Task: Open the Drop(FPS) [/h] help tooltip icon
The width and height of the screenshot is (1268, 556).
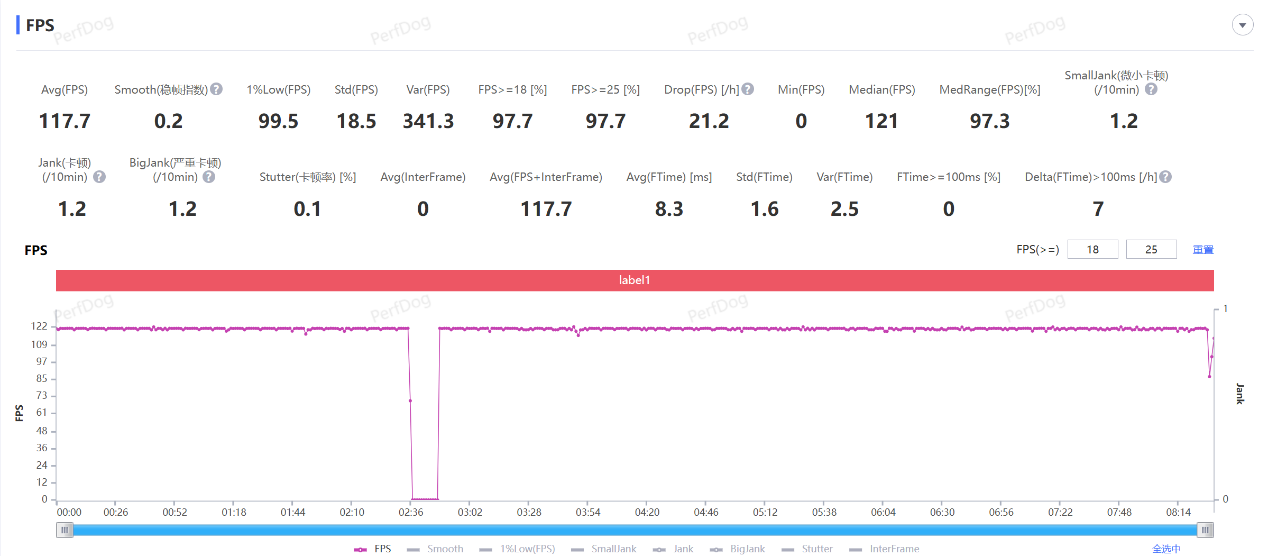Action: pyautogui.click(x=748, y=90)
